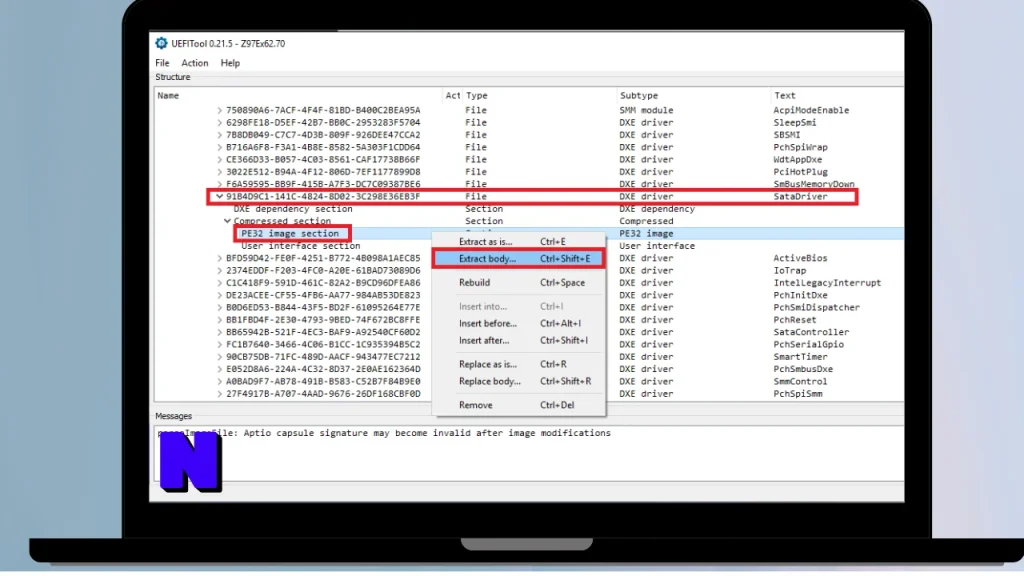Click the PciHotPlug text cell
Image resolution: width=1024 pixels, height=576 pixels.
(800, 172)
